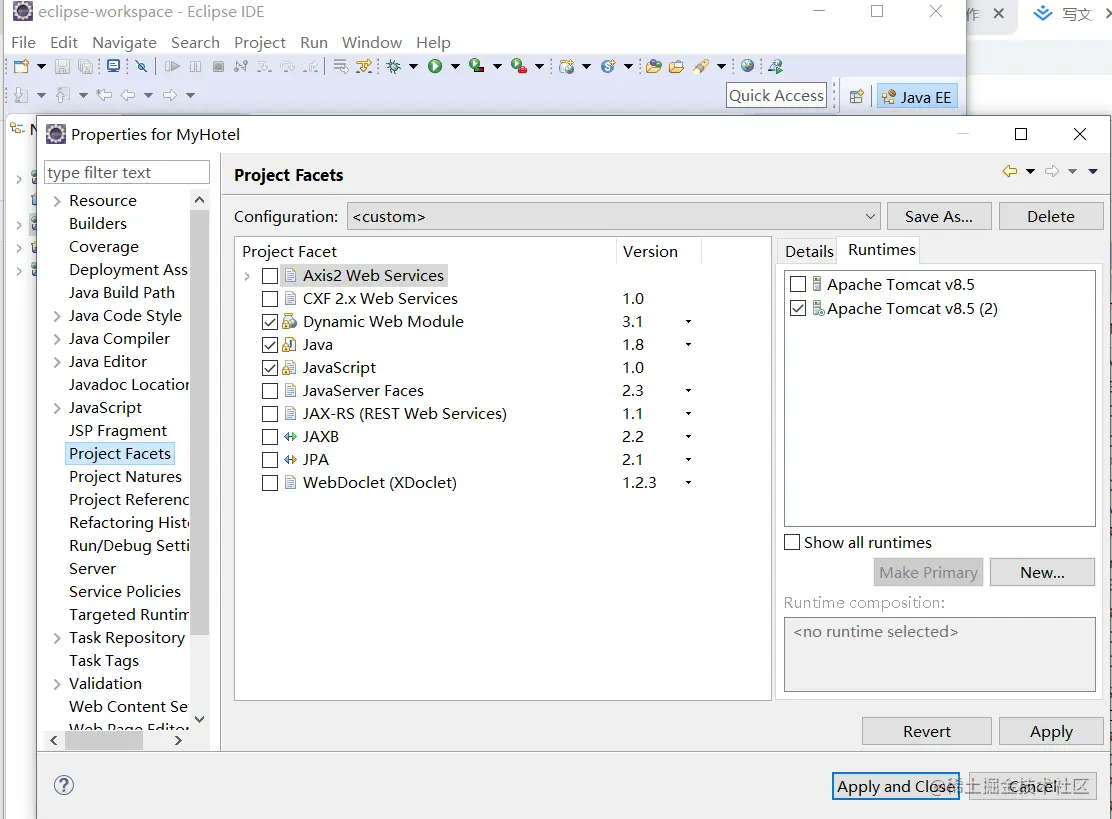1112x819 pixels.
Task: Open the Debug icon's dropdown arrow
Action: tap(413, 66)
